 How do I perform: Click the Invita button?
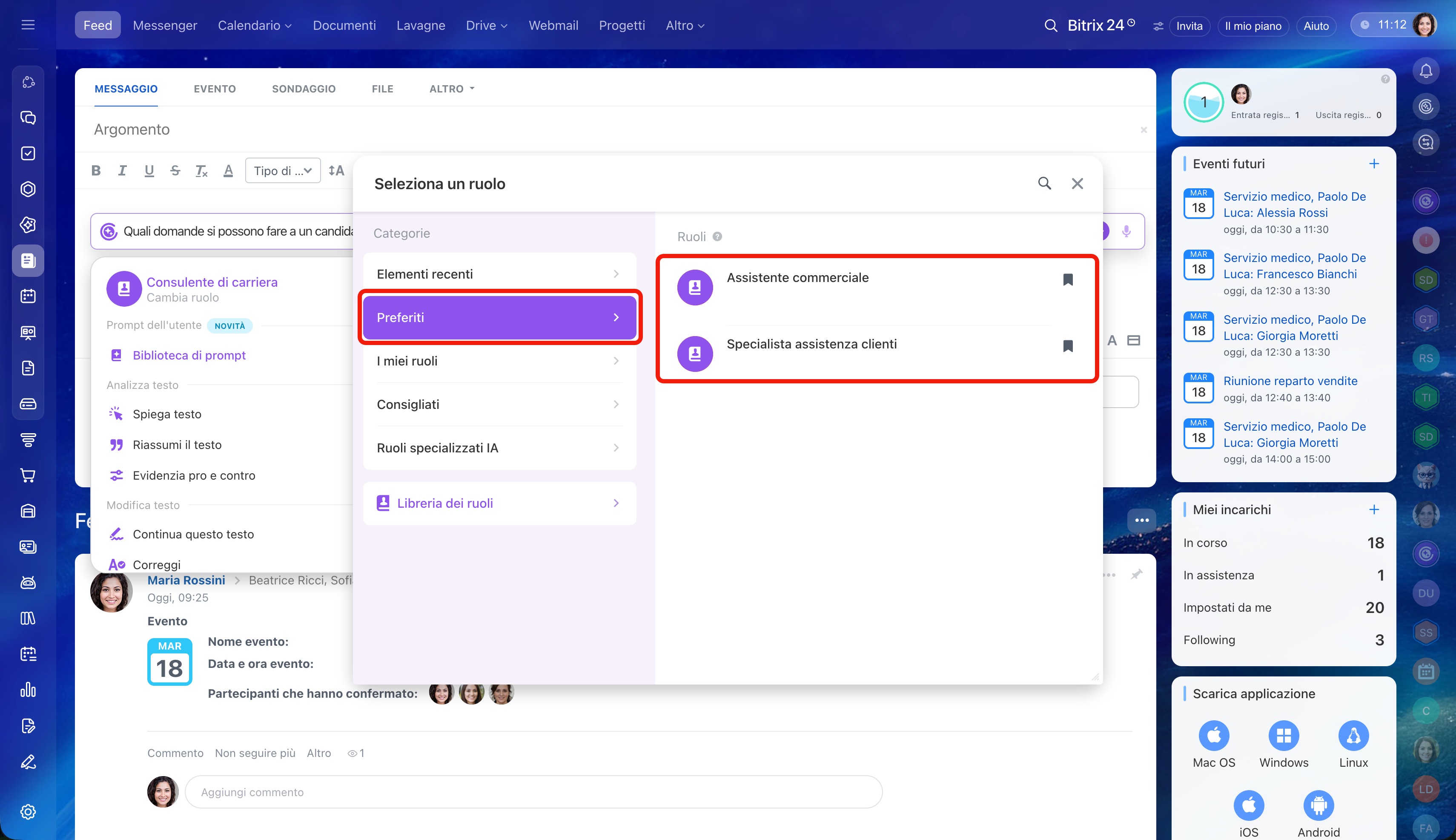1189,26
